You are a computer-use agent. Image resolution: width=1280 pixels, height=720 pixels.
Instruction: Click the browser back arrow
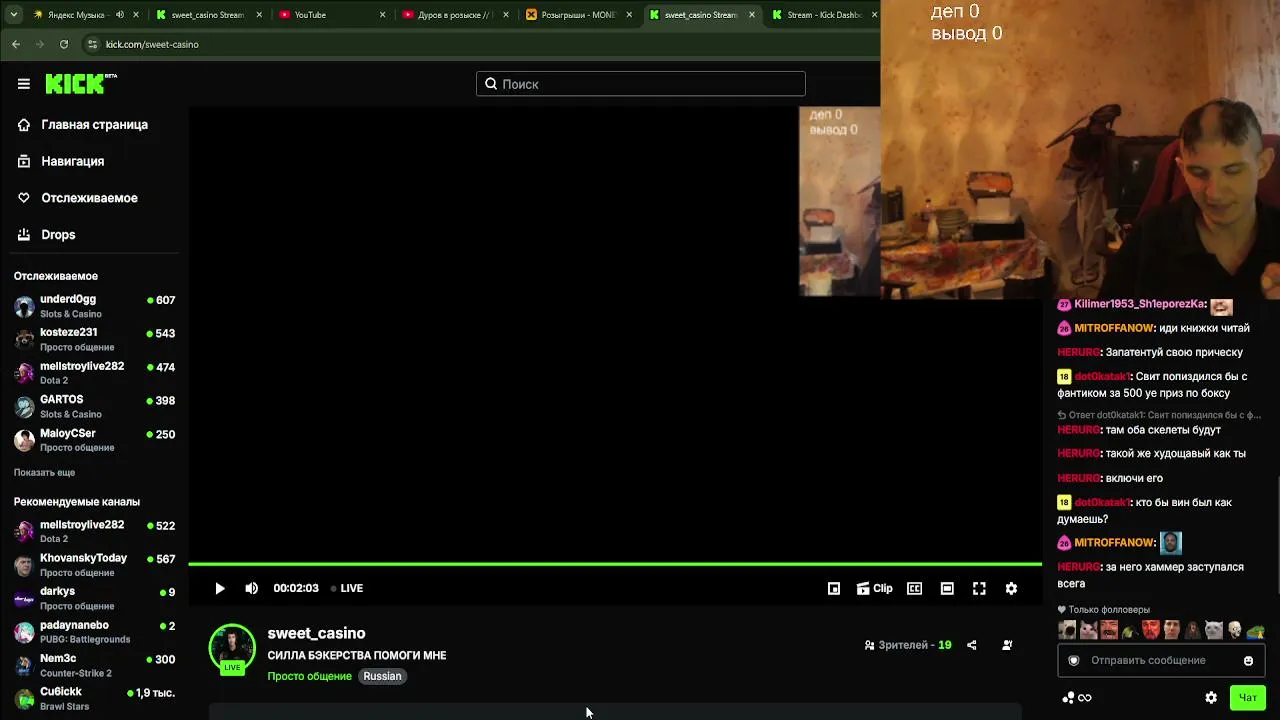[16, 44]
